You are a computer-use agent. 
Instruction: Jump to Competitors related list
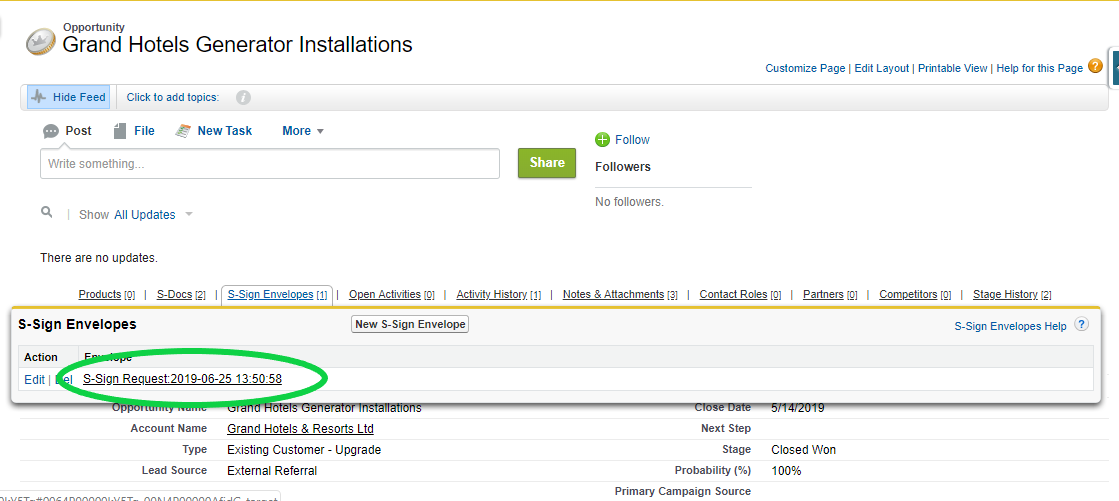[x=915, y=294]
